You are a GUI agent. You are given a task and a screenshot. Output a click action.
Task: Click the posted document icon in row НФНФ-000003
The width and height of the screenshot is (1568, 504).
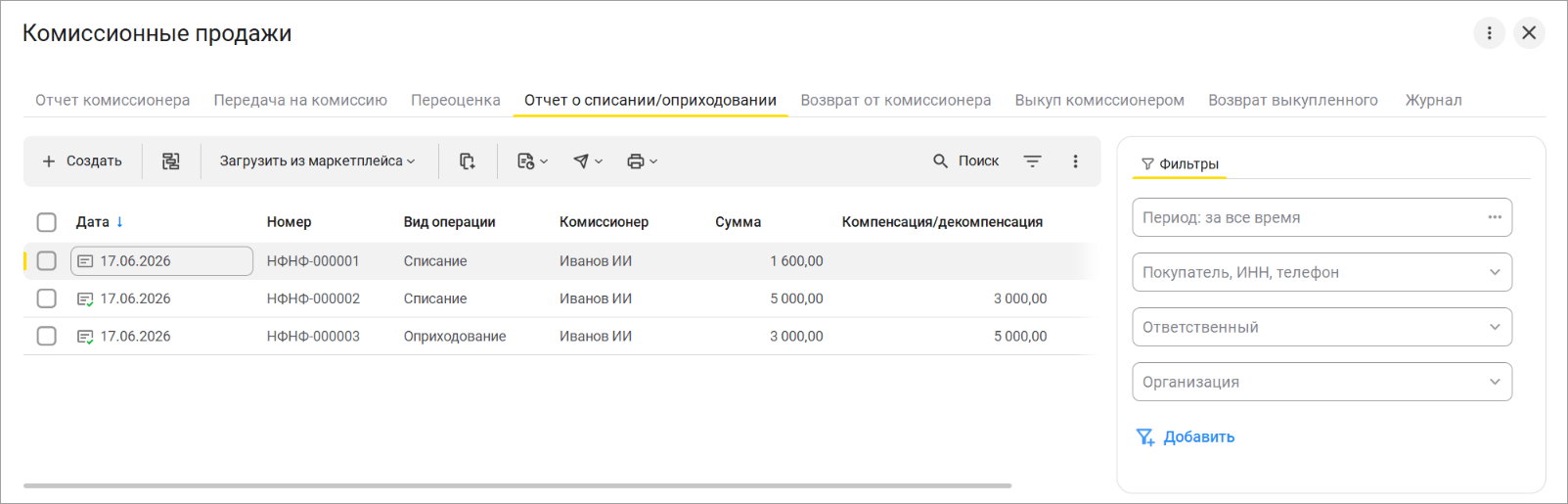[85, 337]
